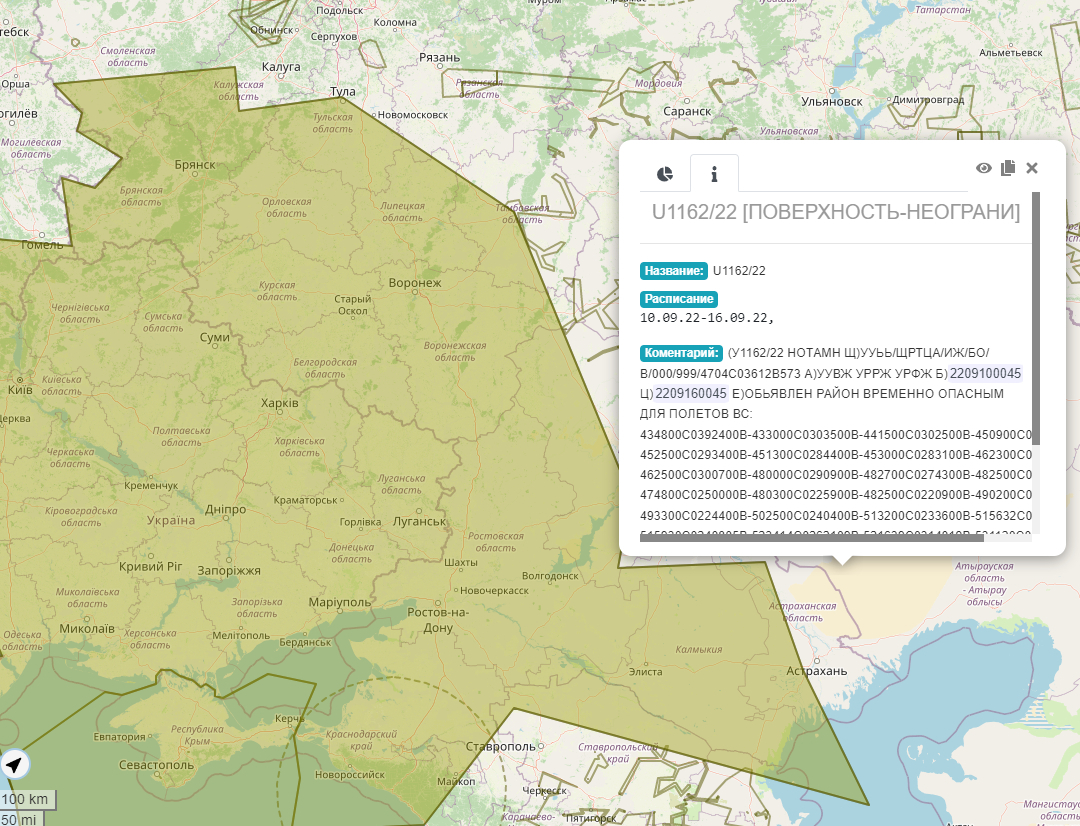Screen dimensions: 1080x826
Task: Select the info tab in popup
Action: click(x=714, y=174)
